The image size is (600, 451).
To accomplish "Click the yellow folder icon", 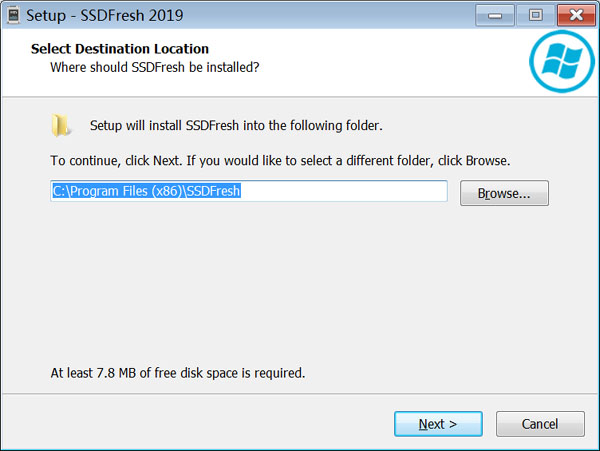I will pyautogui.click(x=60, y=125).
